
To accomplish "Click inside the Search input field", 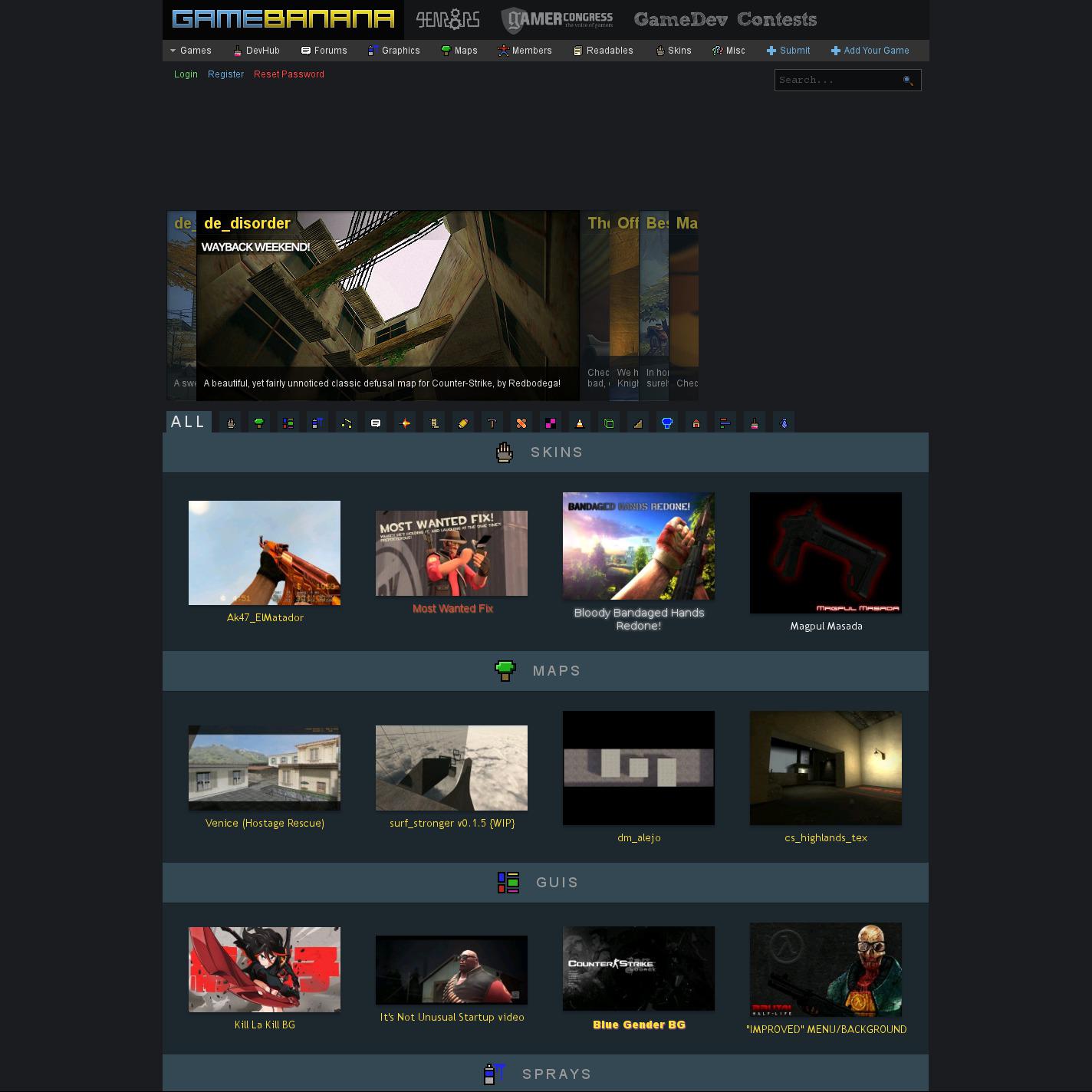I will 836,81.
